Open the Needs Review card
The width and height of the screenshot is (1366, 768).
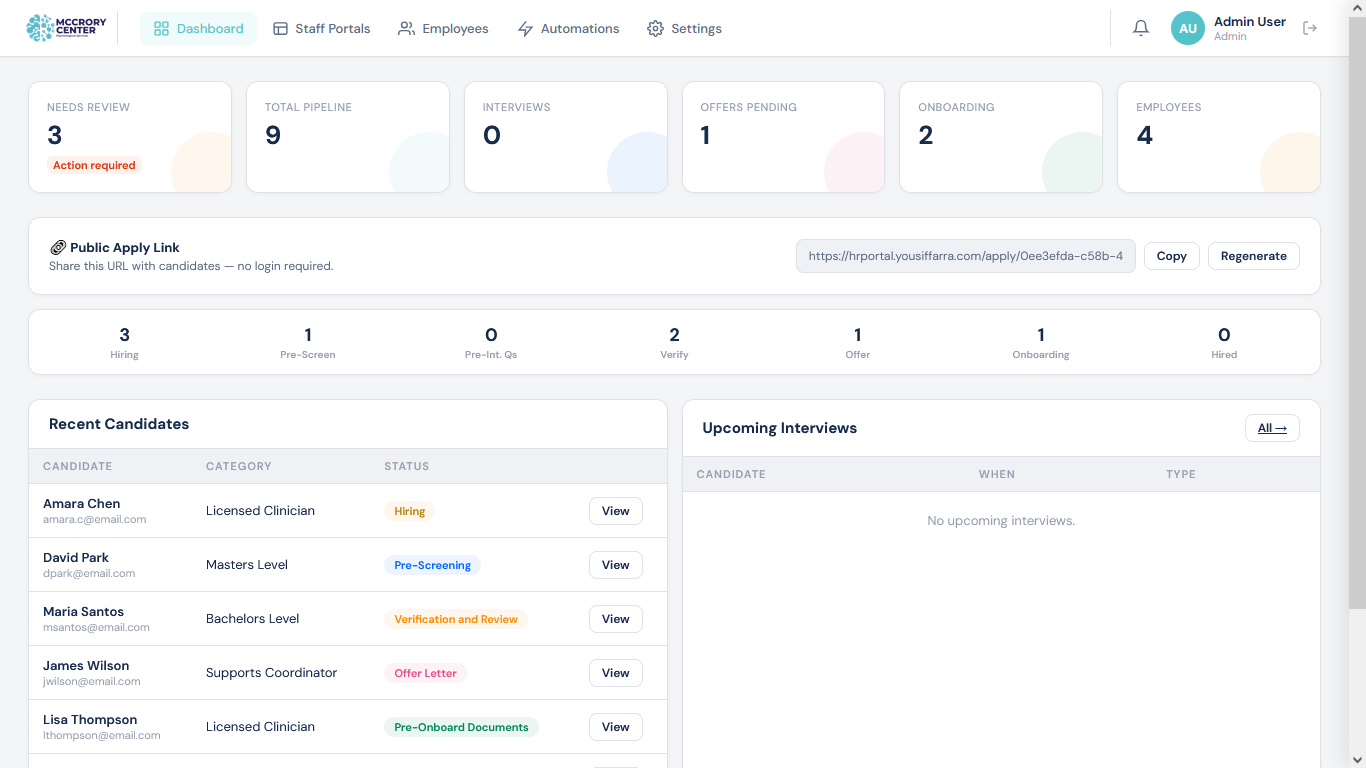pos(130,137)
